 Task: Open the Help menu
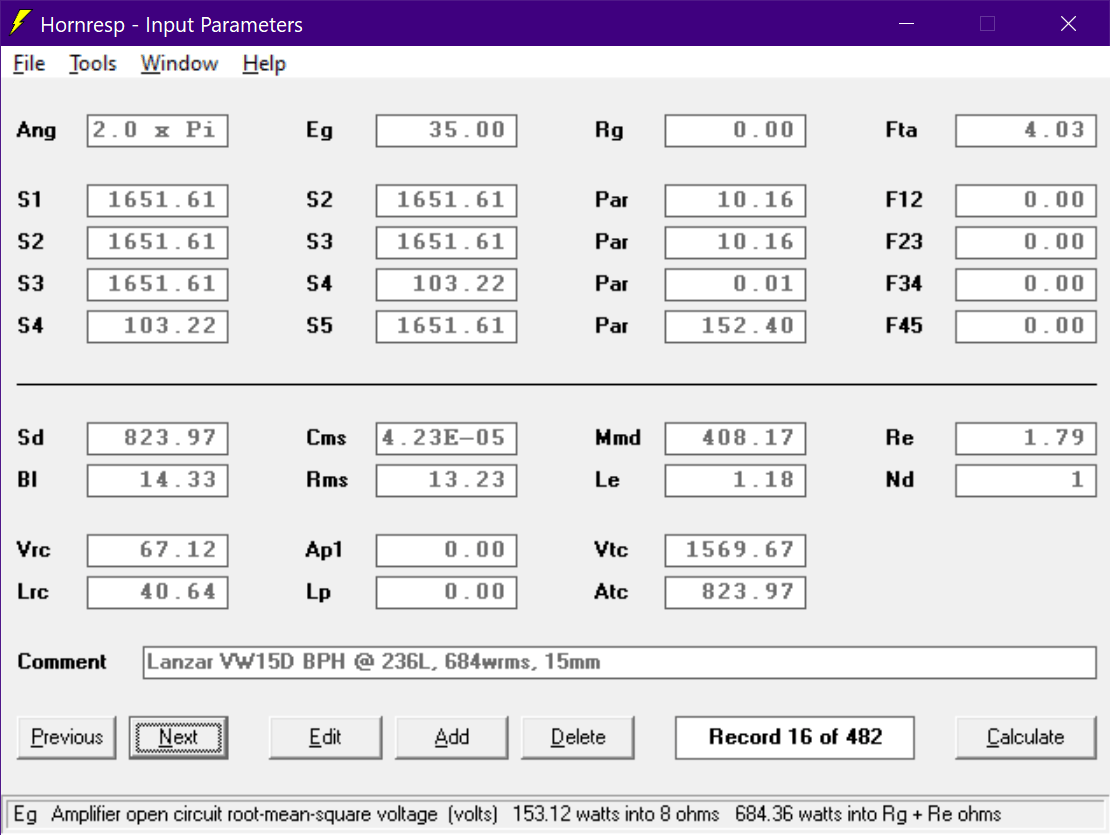(264, 64)
